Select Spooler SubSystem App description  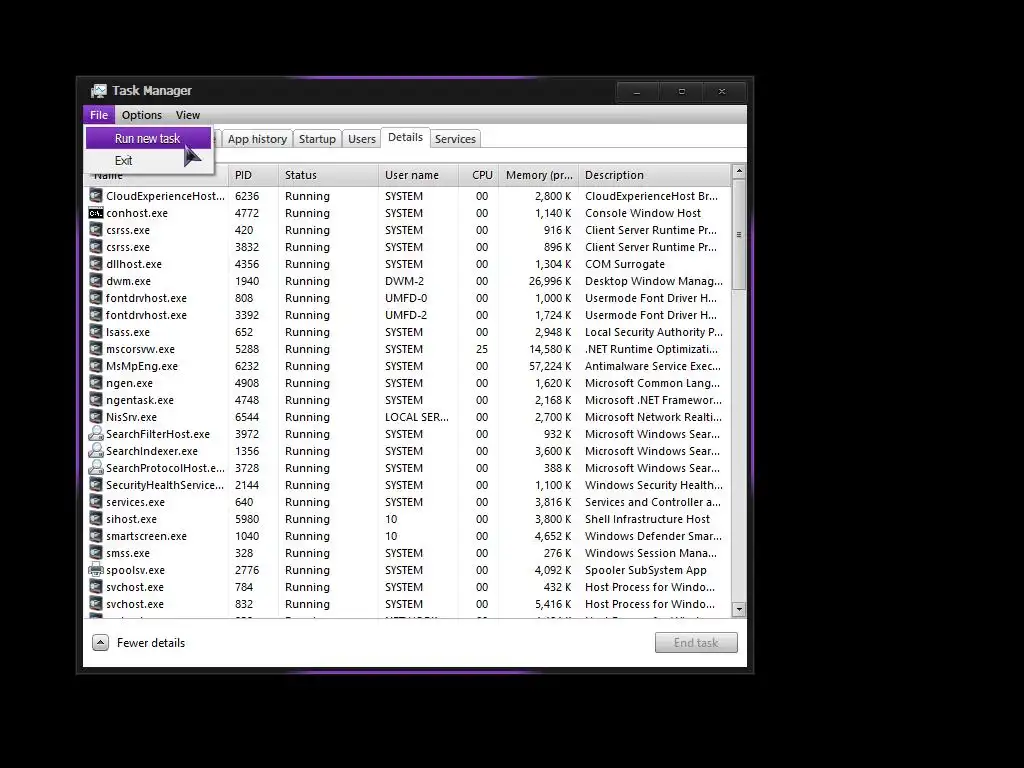click(x=646, y=569)
